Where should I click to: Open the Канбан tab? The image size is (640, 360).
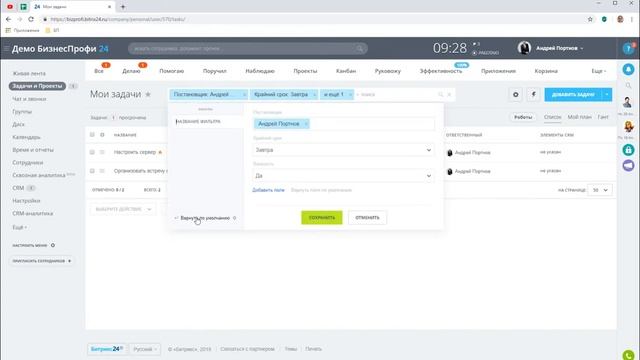(346, 71)
